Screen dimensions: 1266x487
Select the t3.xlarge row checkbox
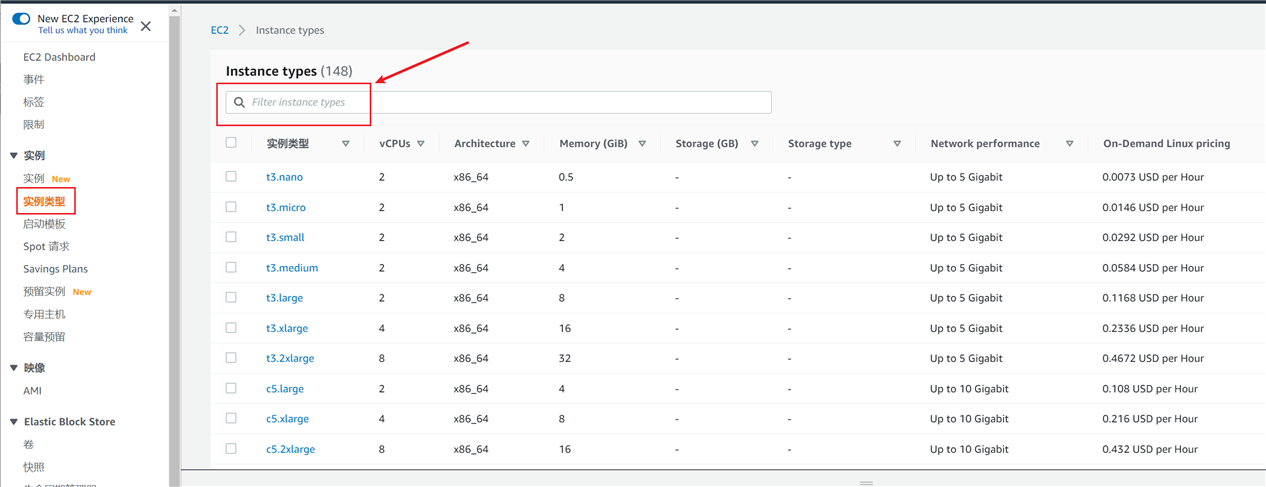pos(231,328)
